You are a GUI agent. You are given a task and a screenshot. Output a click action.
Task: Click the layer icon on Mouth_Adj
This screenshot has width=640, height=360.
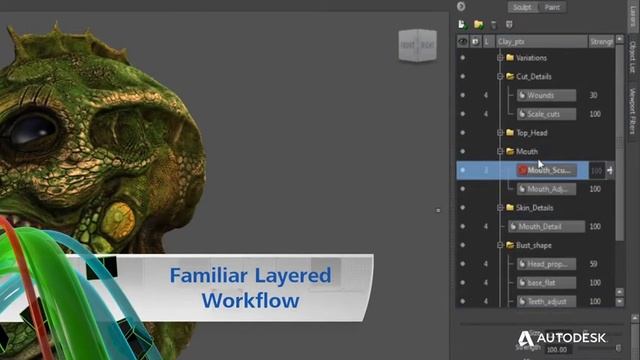click(522, 189)
